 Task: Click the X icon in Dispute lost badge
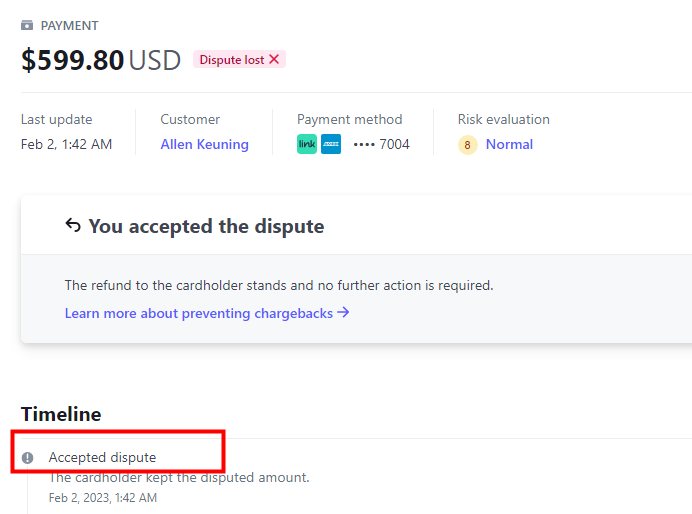tap(274, 59)
